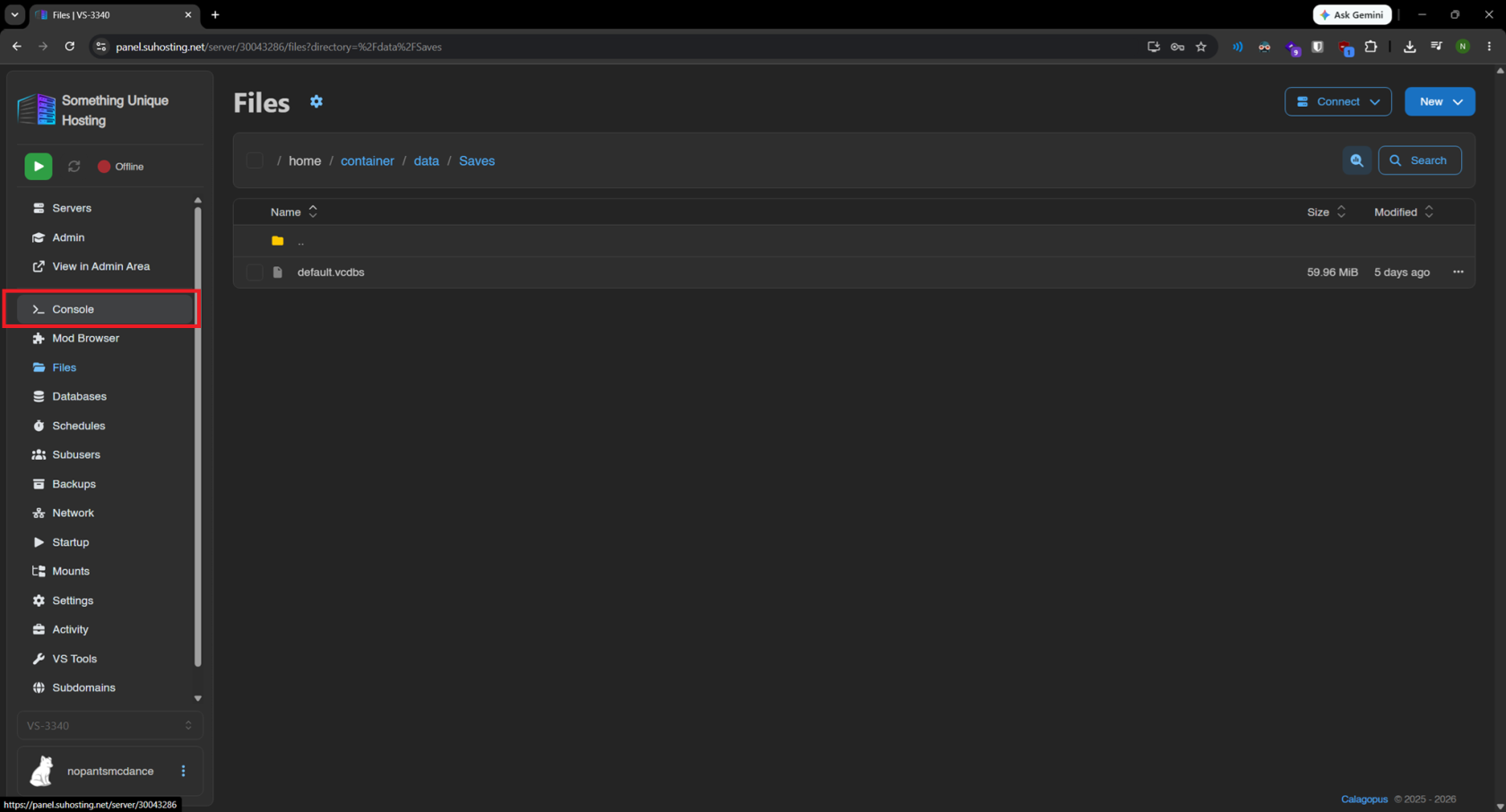Viewport: 1506px width, 812px height.
Task: Click the blue magnifier search icon
Action: 1357,160
